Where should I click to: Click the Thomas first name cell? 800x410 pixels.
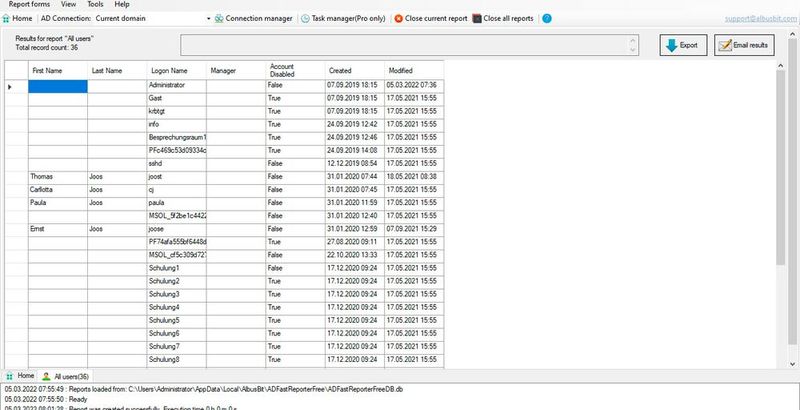(x=58, y=176)
